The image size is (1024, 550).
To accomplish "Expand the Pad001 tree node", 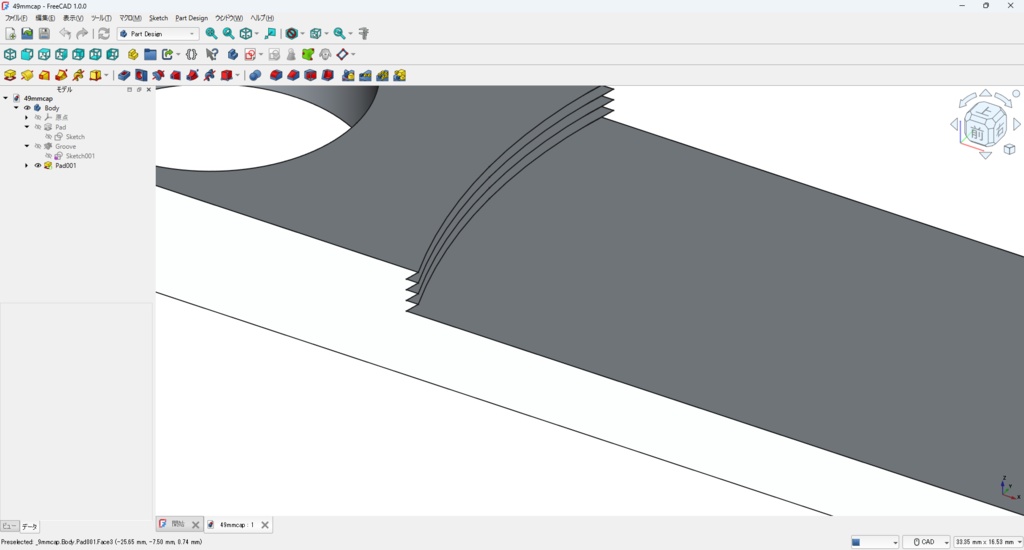I will [x=27, y=166].
